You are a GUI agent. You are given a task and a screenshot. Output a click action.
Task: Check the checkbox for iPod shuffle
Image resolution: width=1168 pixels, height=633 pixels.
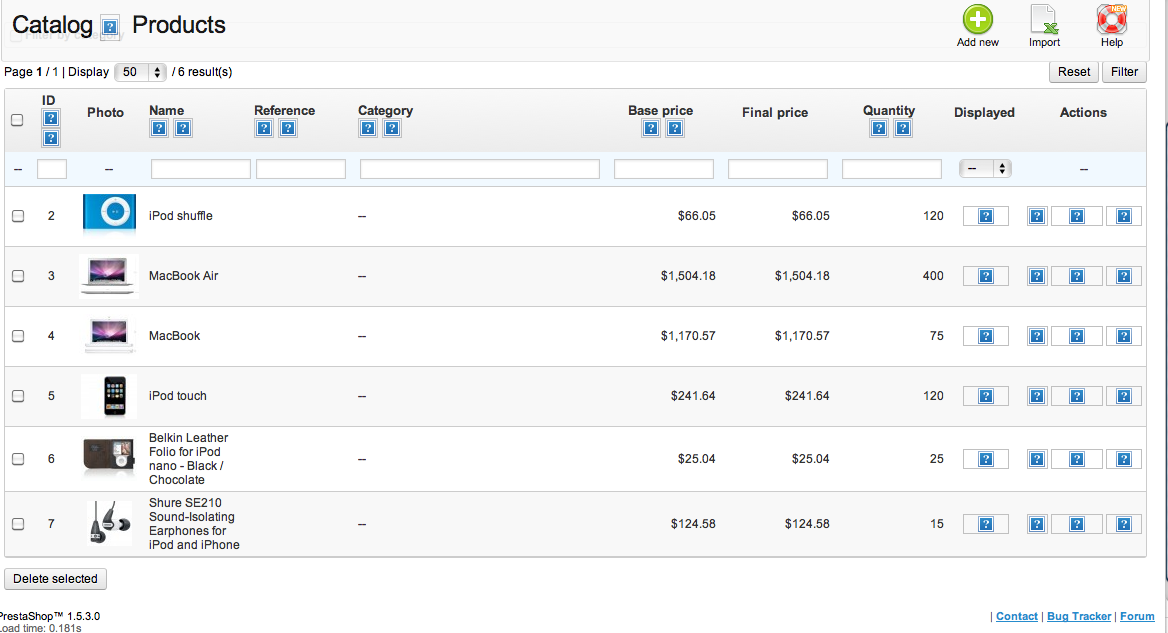(x=18, y=216)
